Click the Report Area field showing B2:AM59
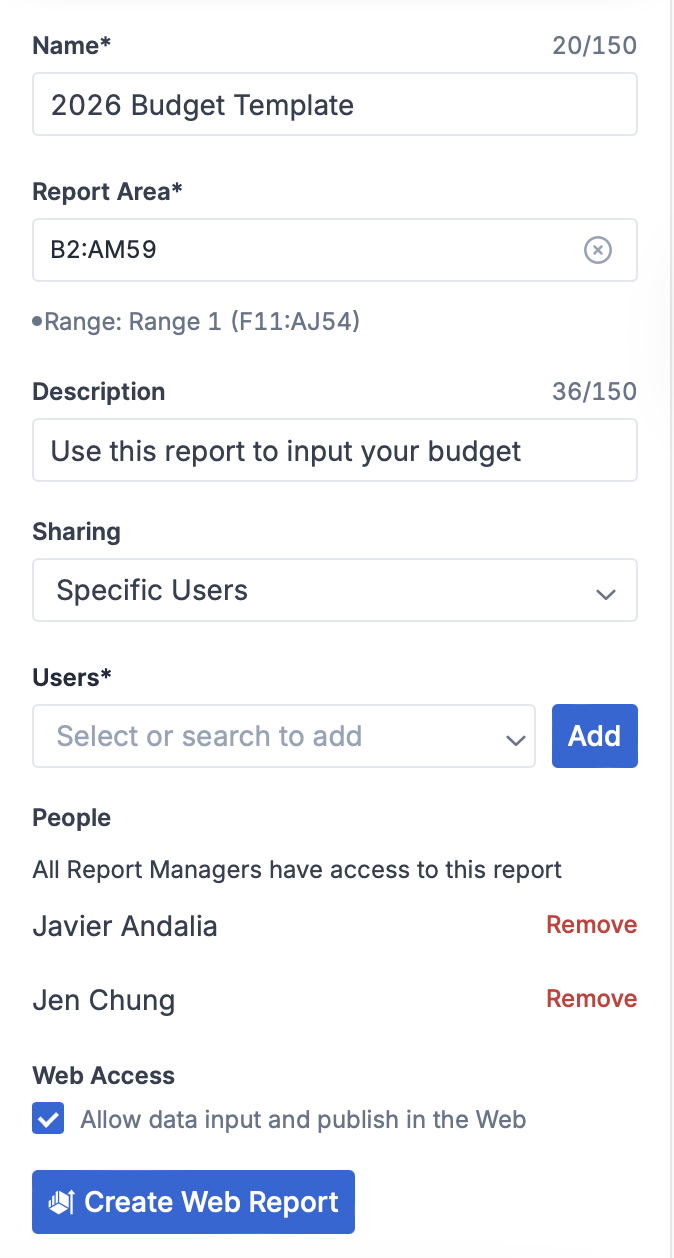This screenshot has width=674, height=1258. click(300, 250)
